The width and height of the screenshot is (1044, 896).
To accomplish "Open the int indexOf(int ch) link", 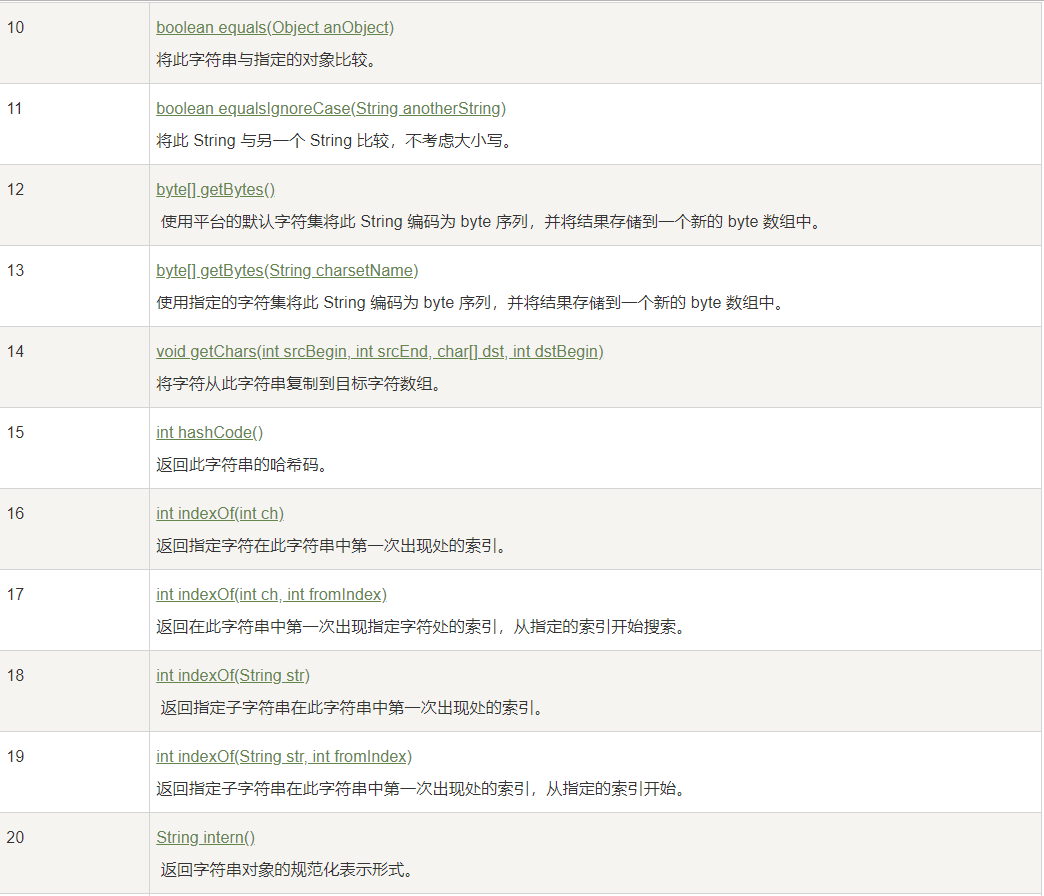I will pyautogui.click(x=220, y=513).
